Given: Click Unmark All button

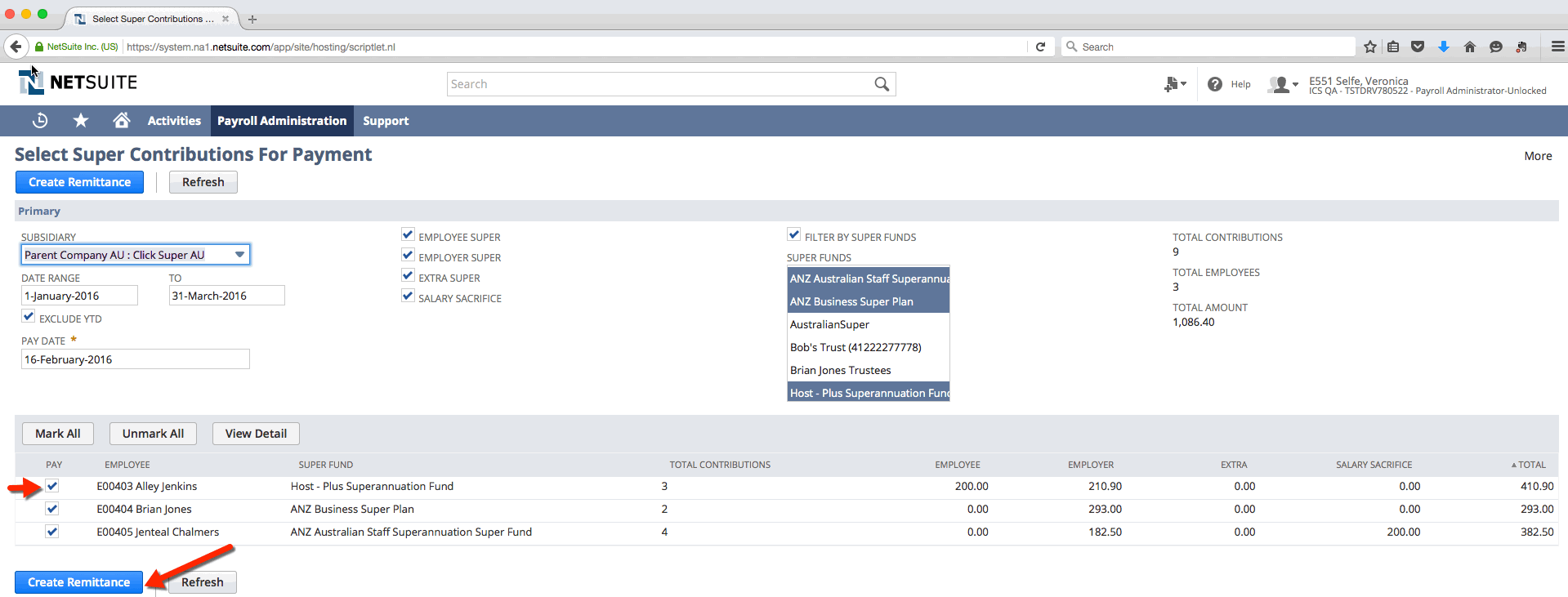Looking at the screenshot, I should click(x=153, y=434).
